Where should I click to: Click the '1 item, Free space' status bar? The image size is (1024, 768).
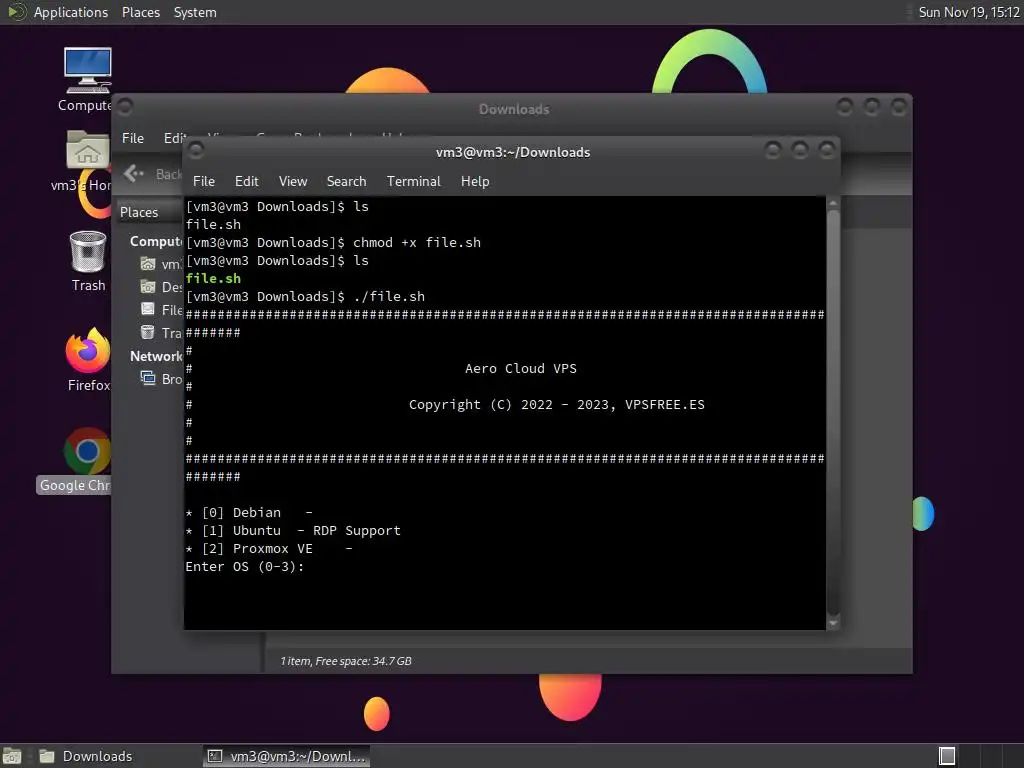(x=345, y=661)
